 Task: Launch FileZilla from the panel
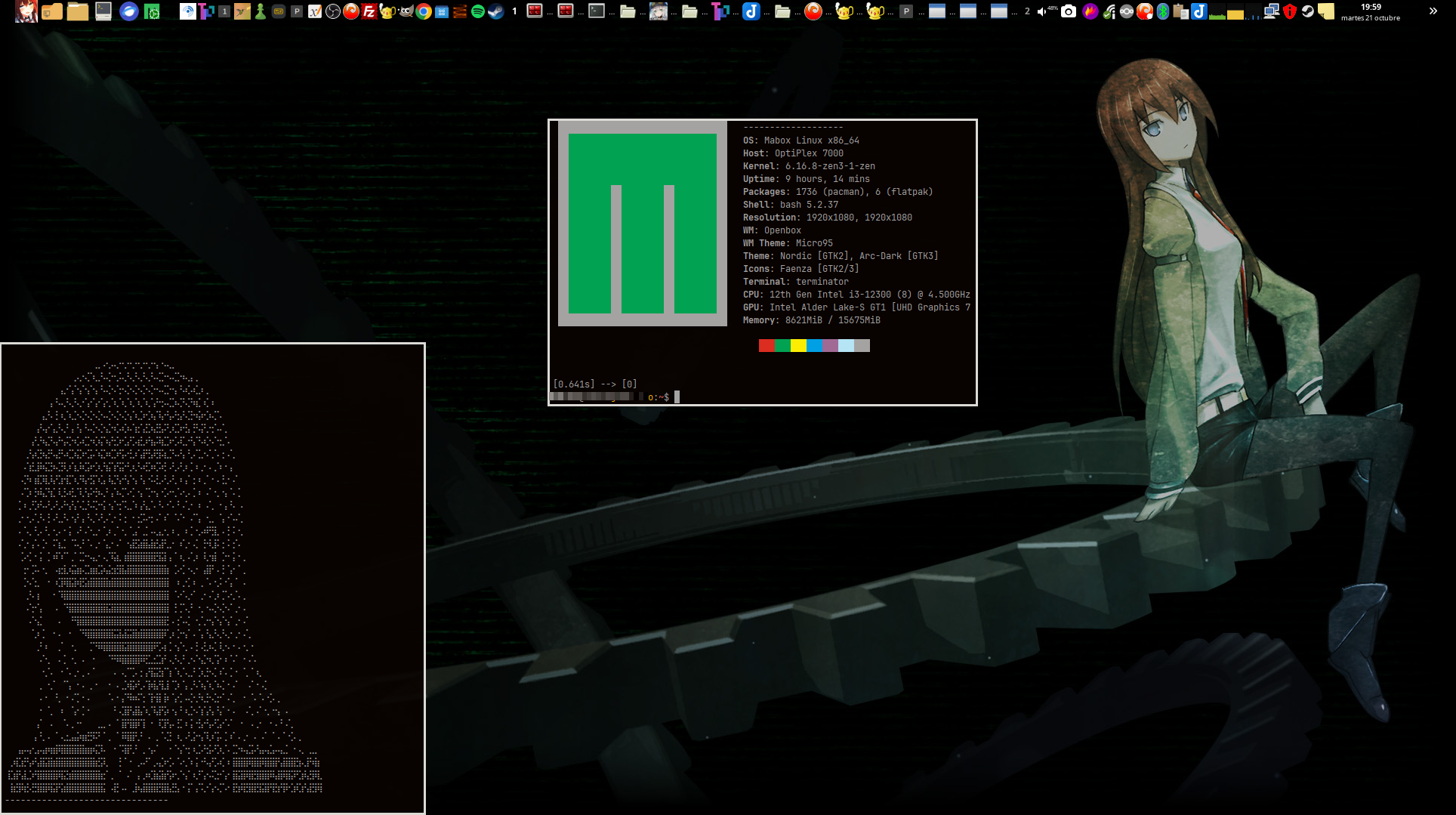pyautogui.click(x=369, y=11)
